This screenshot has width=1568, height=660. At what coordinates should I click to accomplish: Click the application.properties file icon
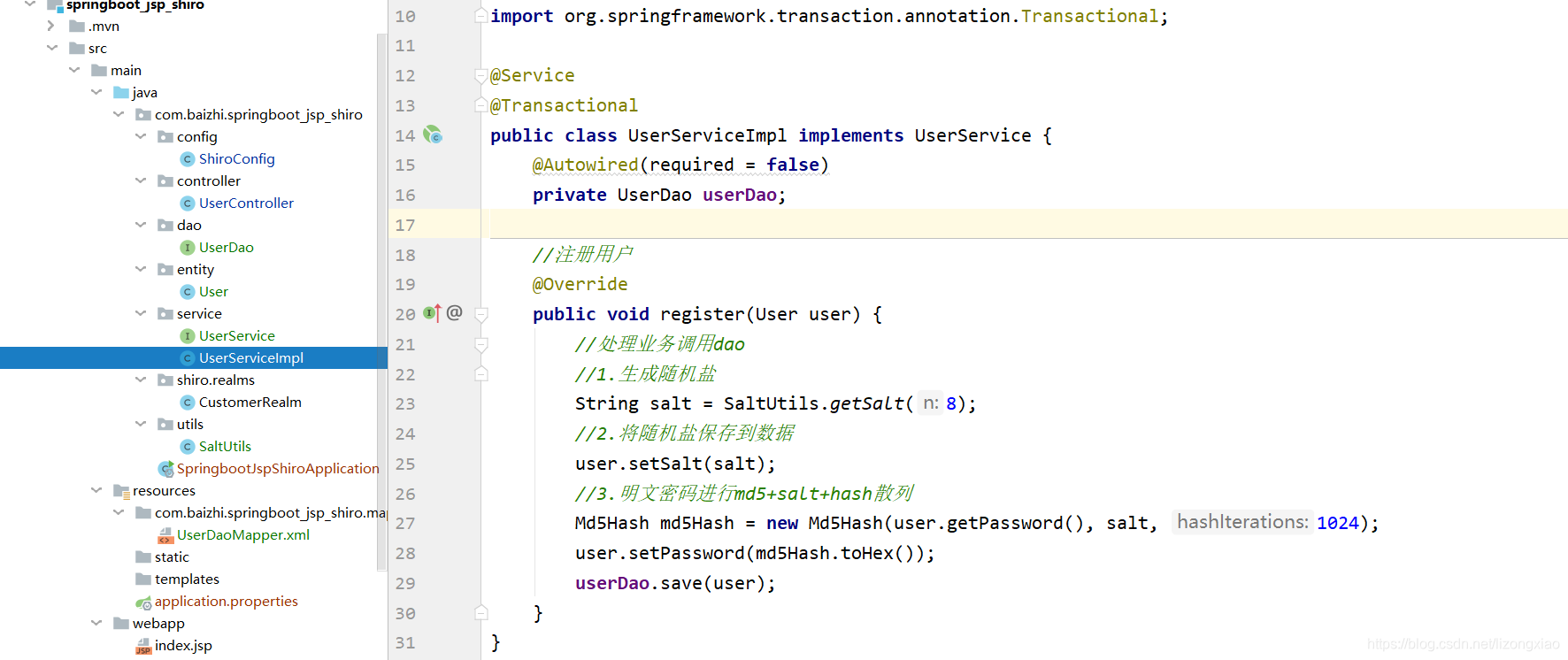(143, 602)
